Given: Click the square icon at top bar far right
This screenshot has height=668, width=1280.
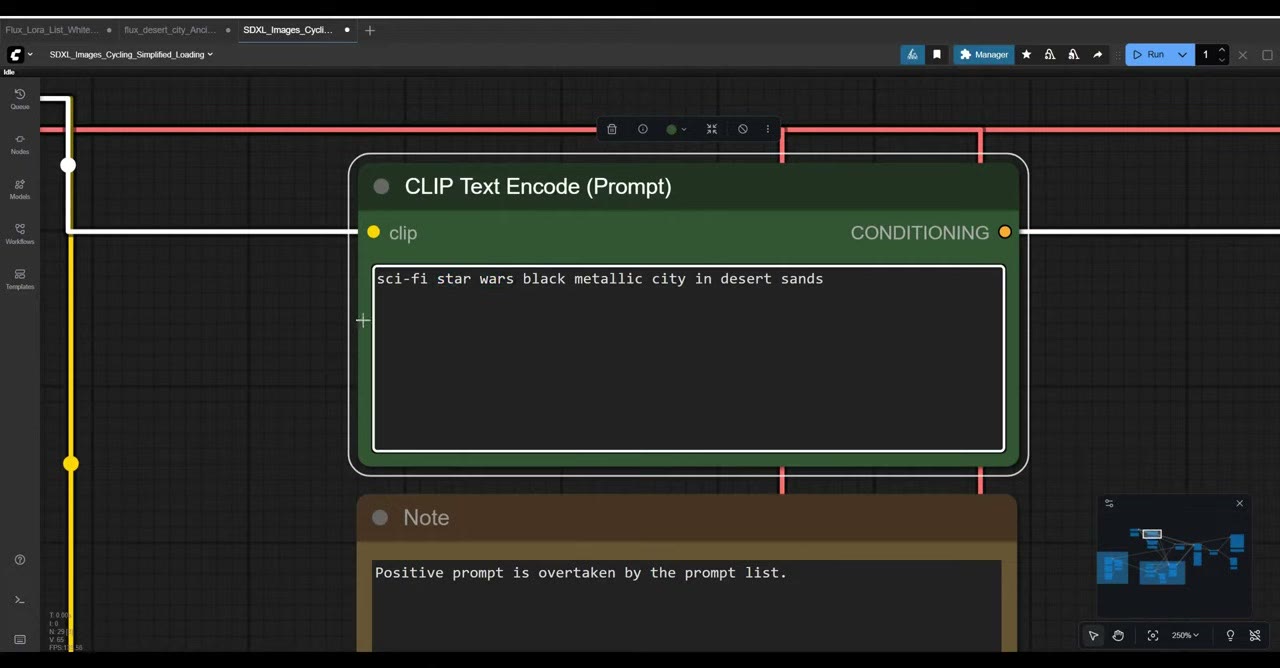Looking at the screenshot, I should [x=1267, y=55].
